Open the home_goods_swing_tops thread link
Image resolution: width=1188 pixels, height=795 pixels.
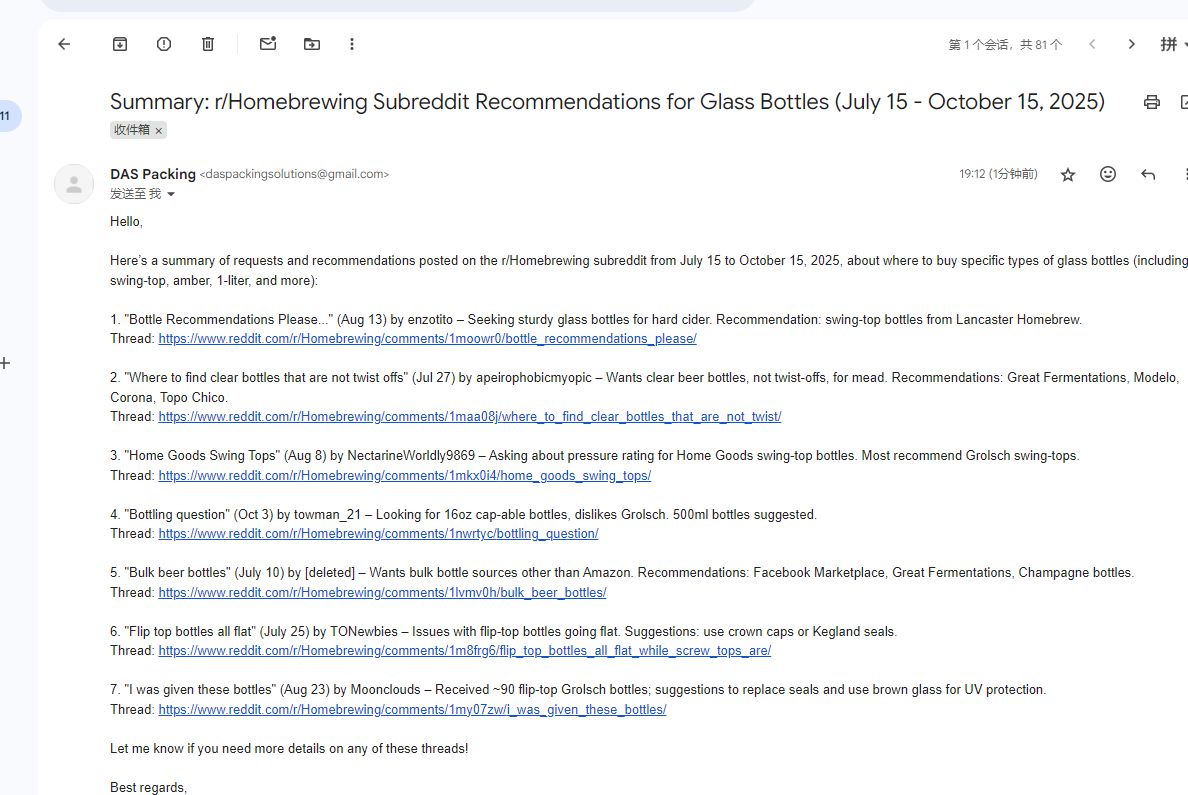point(404,476)
